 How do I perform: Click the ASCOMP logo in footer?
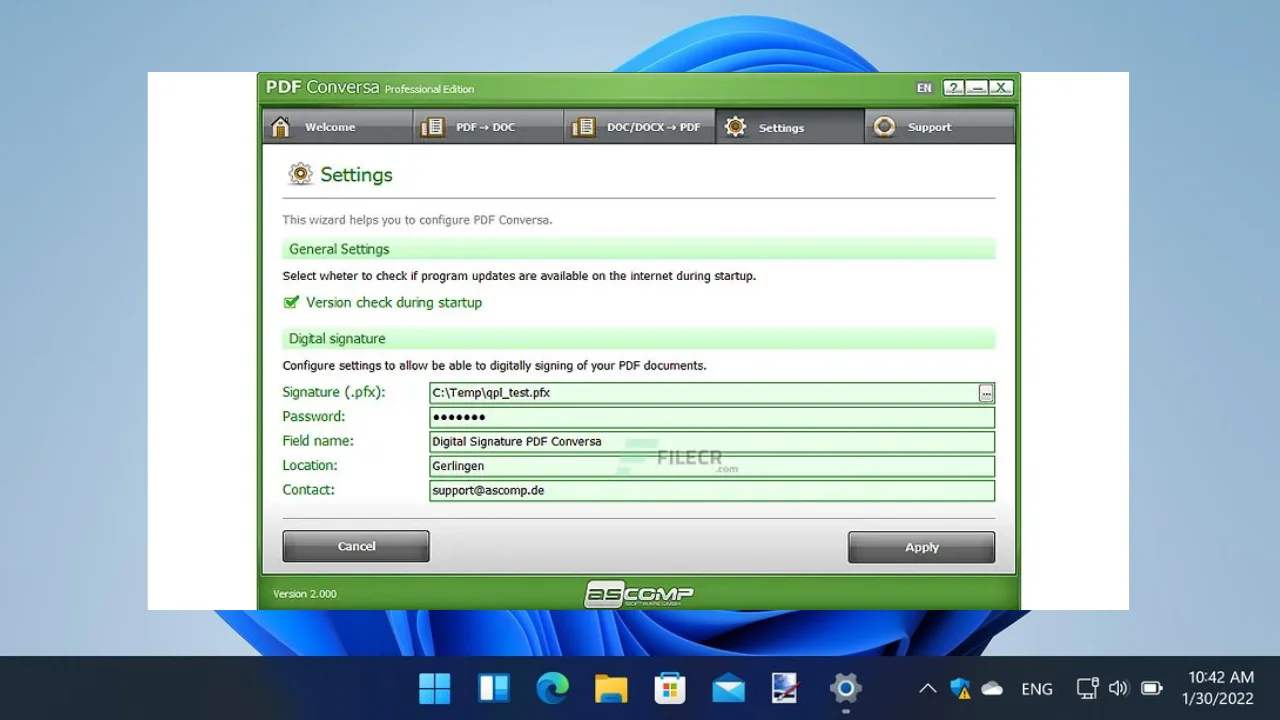(x=639, y=594)
